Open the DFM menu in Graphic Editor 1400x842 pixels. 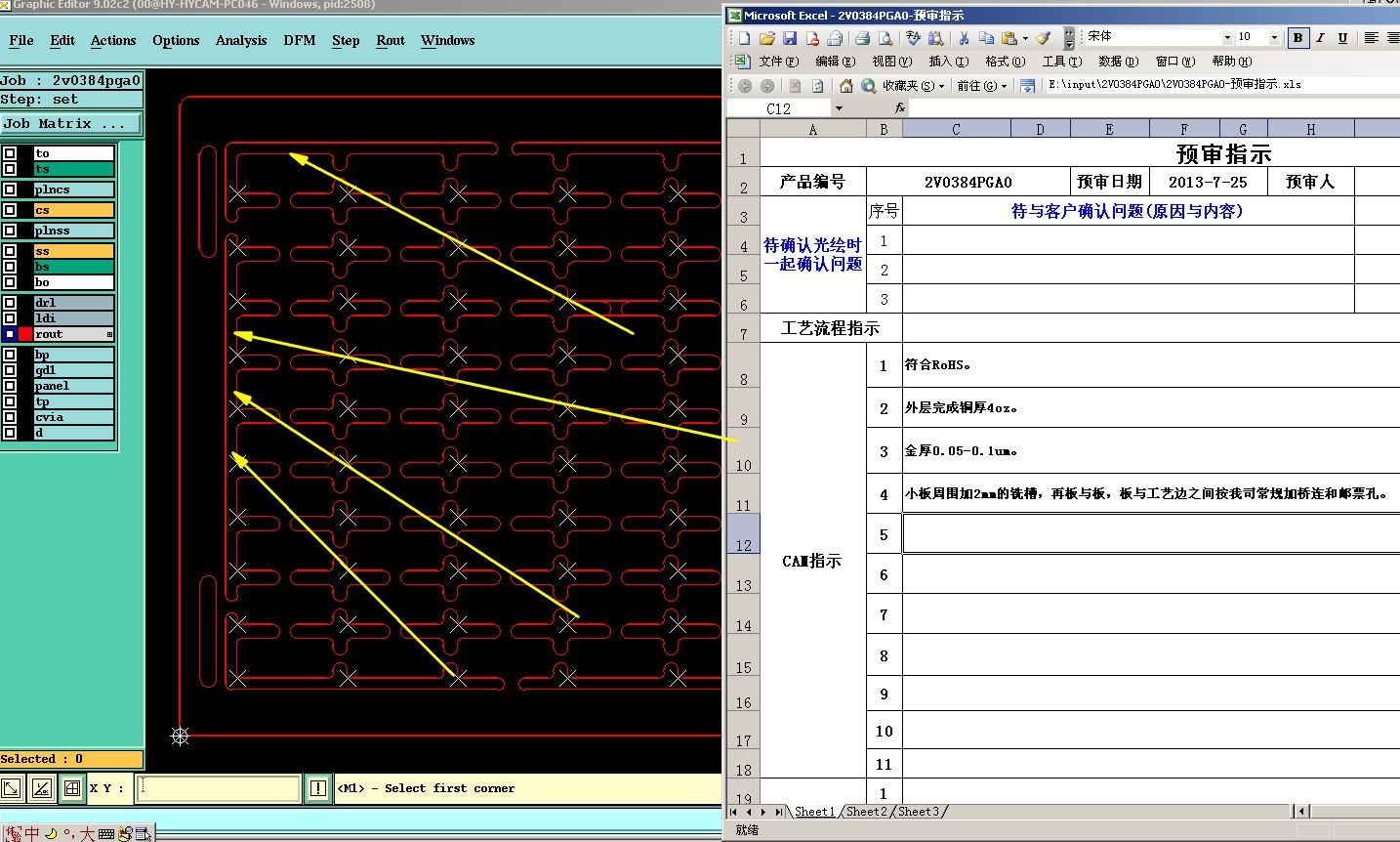point(300,40)
